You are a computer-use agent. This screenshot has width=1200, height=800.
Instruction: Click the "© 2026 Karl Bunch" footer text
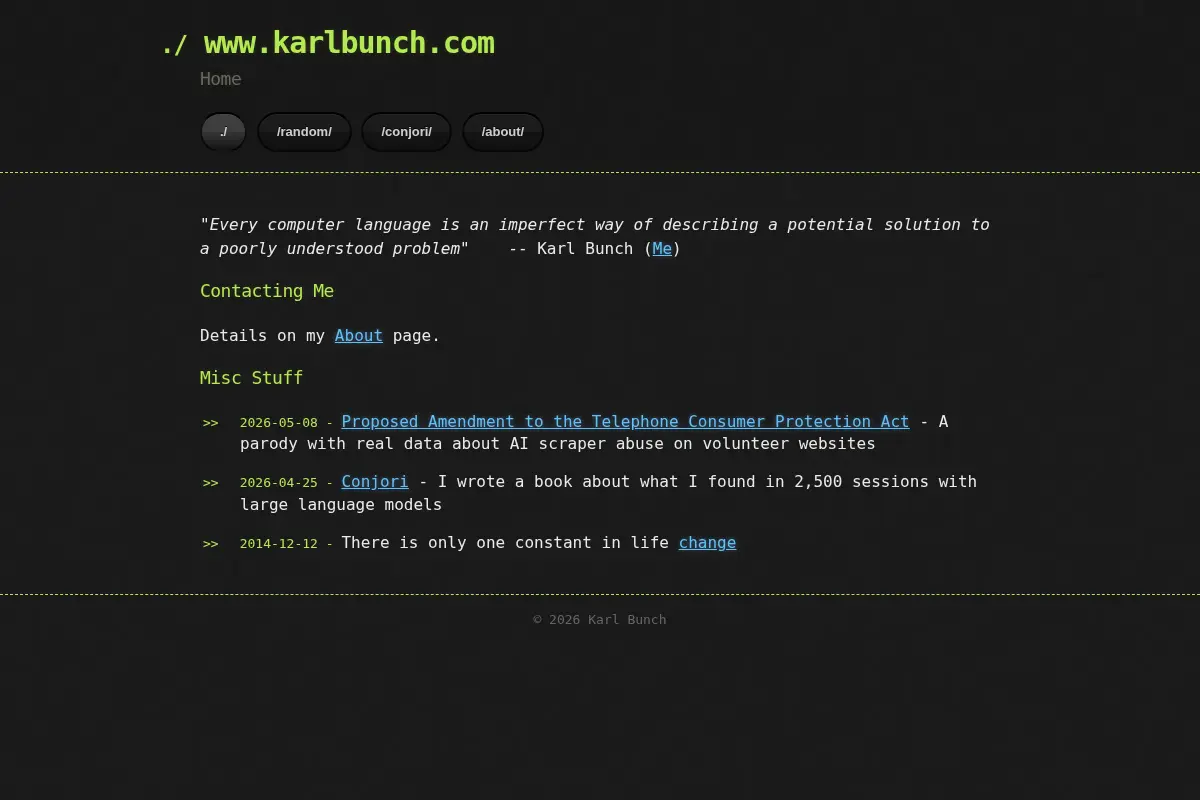[600, 619]
